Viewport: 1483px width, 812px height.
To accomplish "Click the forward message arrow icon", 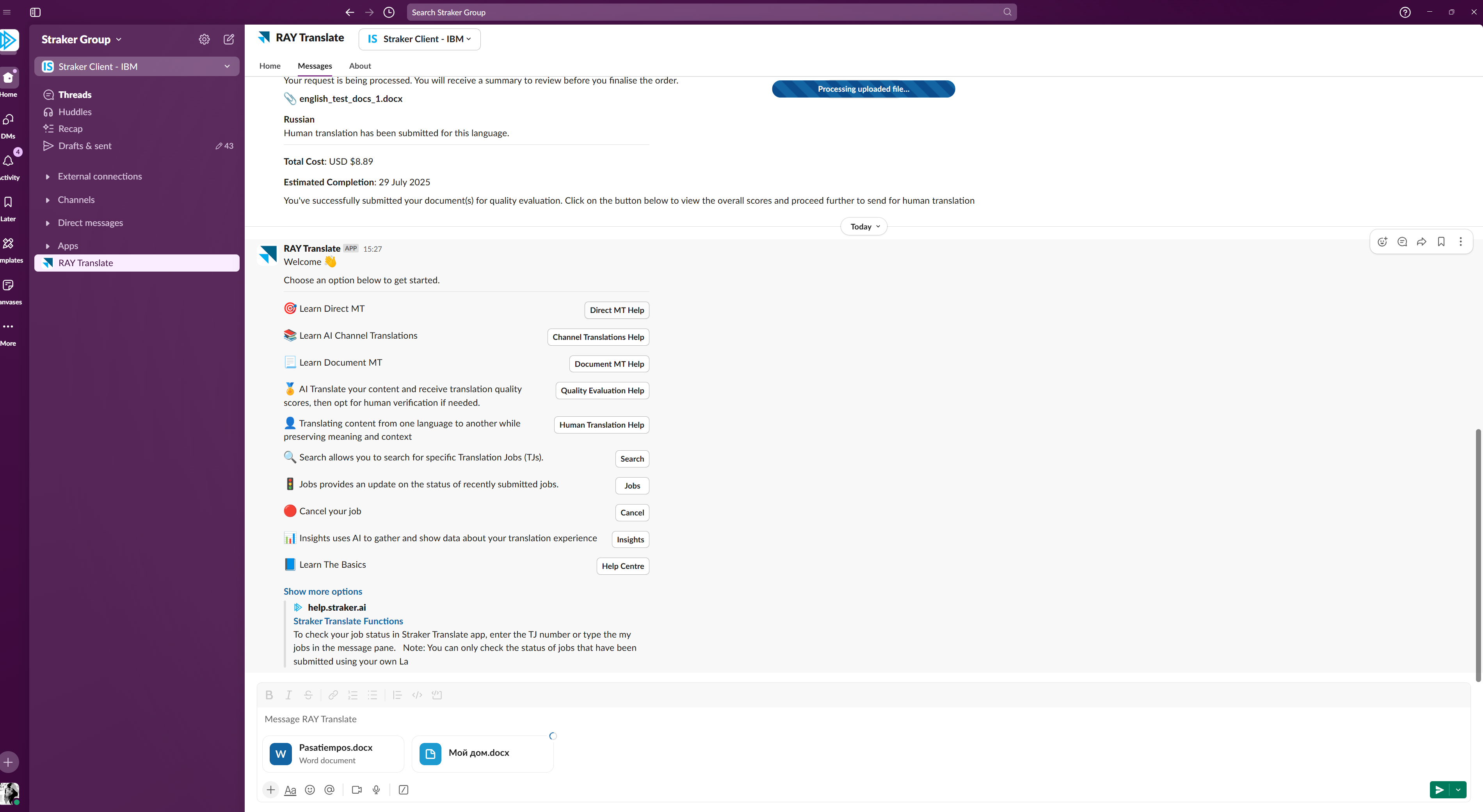I will click(x=1421, y=242).
